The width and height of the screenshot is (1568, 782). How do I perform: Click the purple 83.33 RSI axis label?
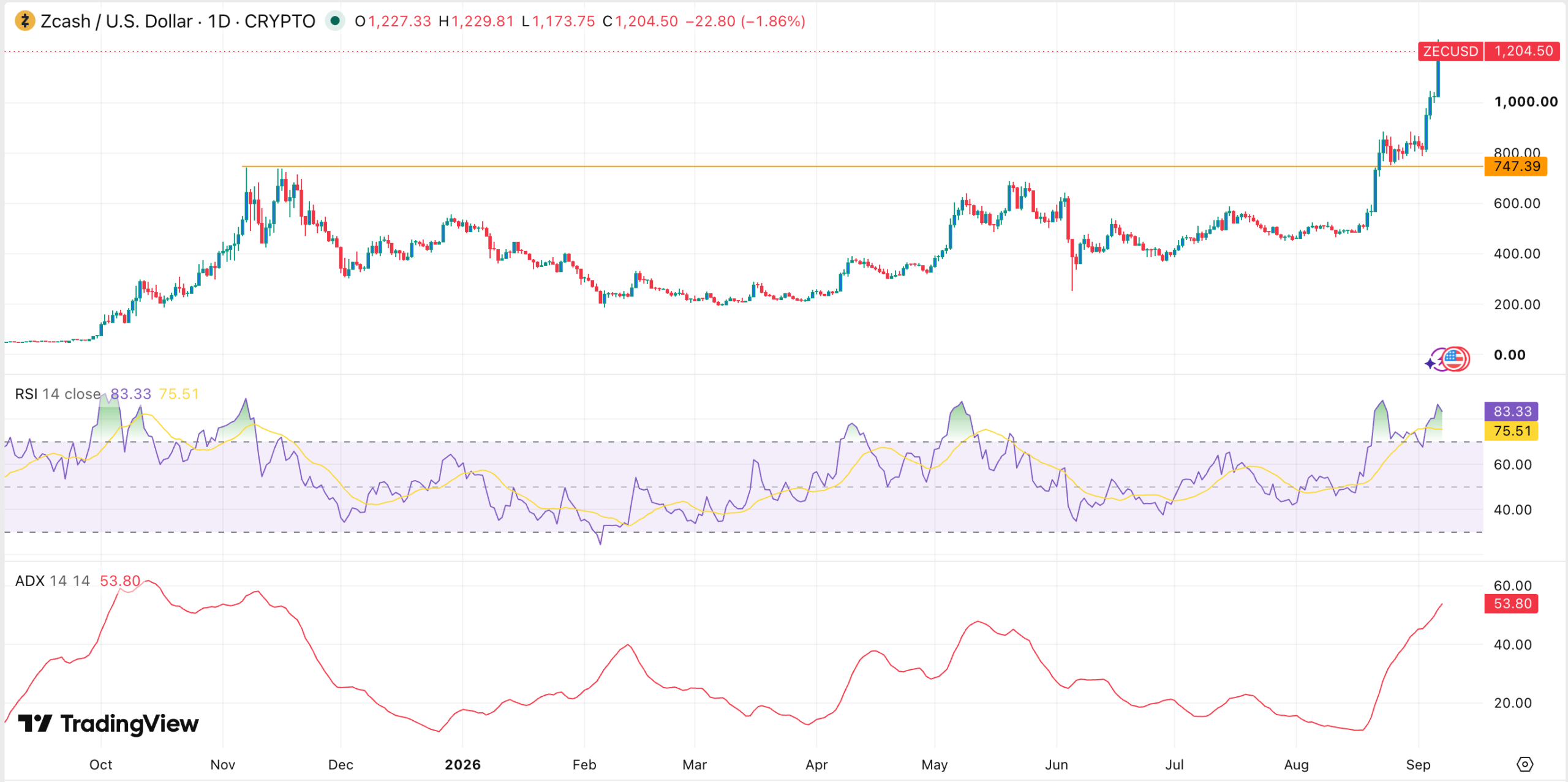click(x=1512, y=412)
